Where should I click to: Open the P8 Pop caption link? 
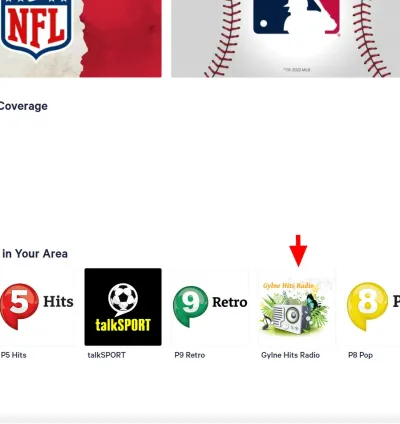(360, 355)
